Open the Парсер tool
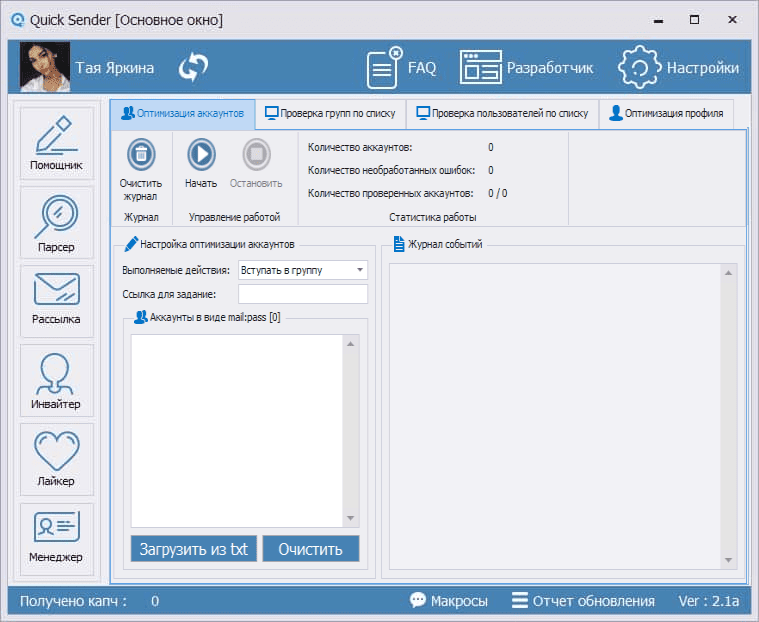 pyautogui.click(x=56, y=223)
